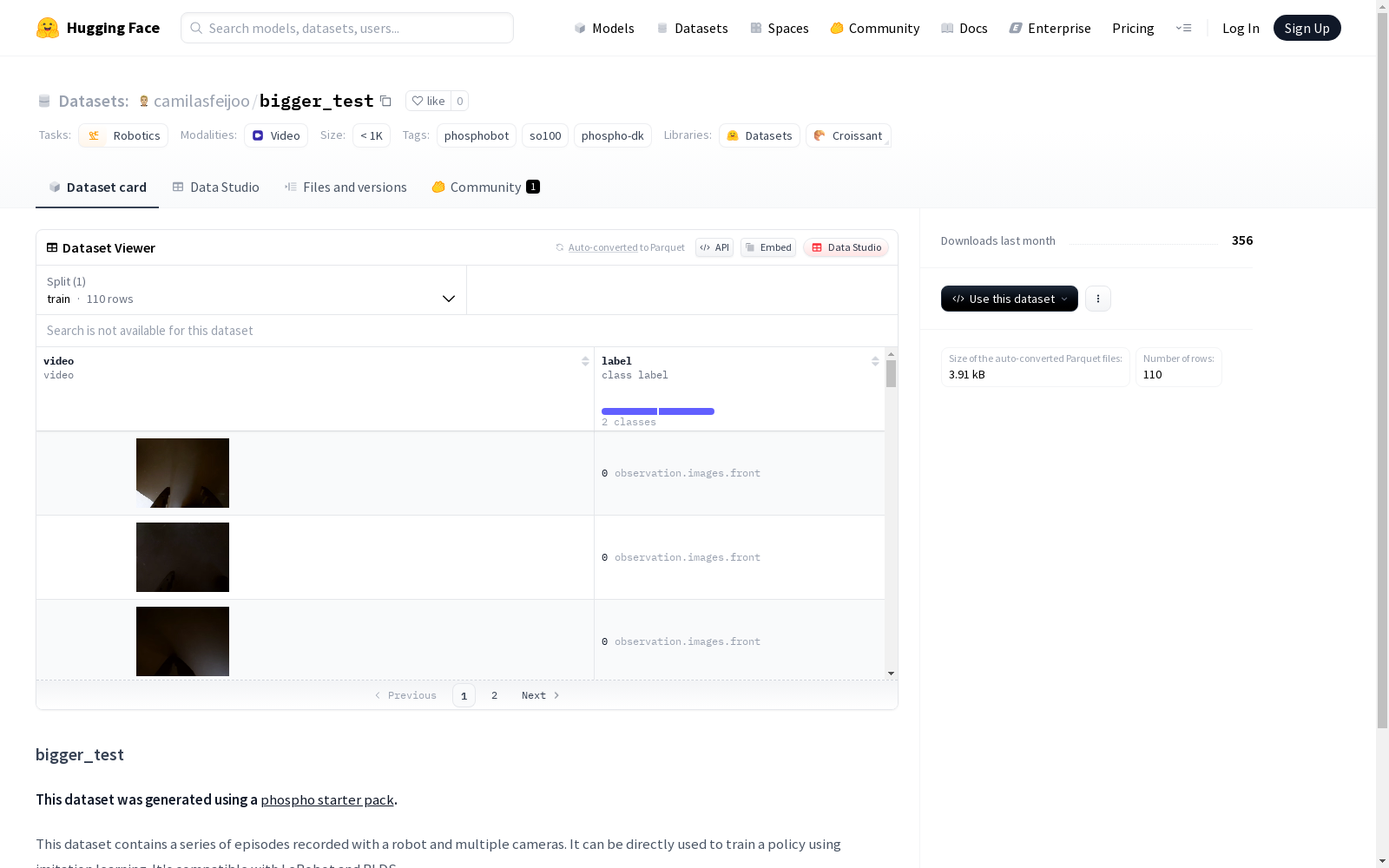Screen dimensions: 1389x868
Task: Open the Datasets menu item
Action: [692, 28]
